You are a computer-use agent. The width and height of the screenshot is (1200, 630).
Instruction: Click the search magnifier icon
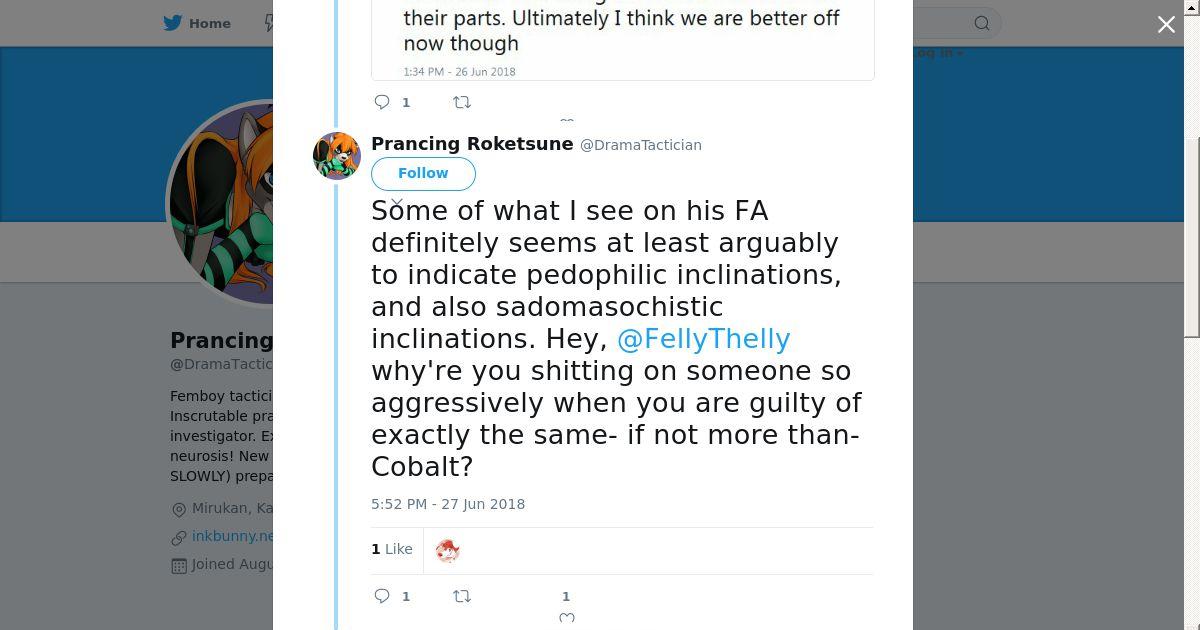(982, 23)
